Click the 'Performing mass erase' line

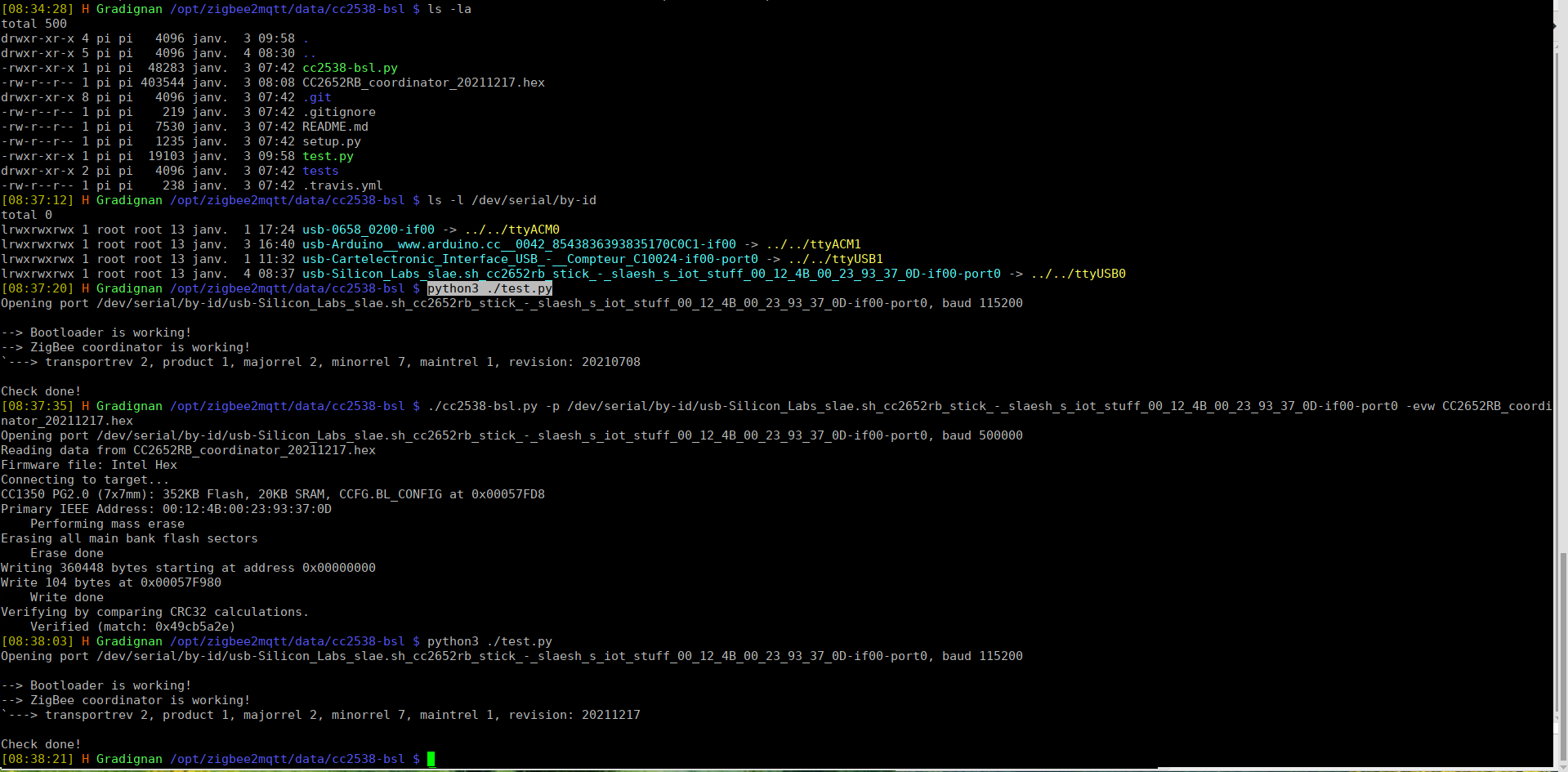(x=107, y=524)
